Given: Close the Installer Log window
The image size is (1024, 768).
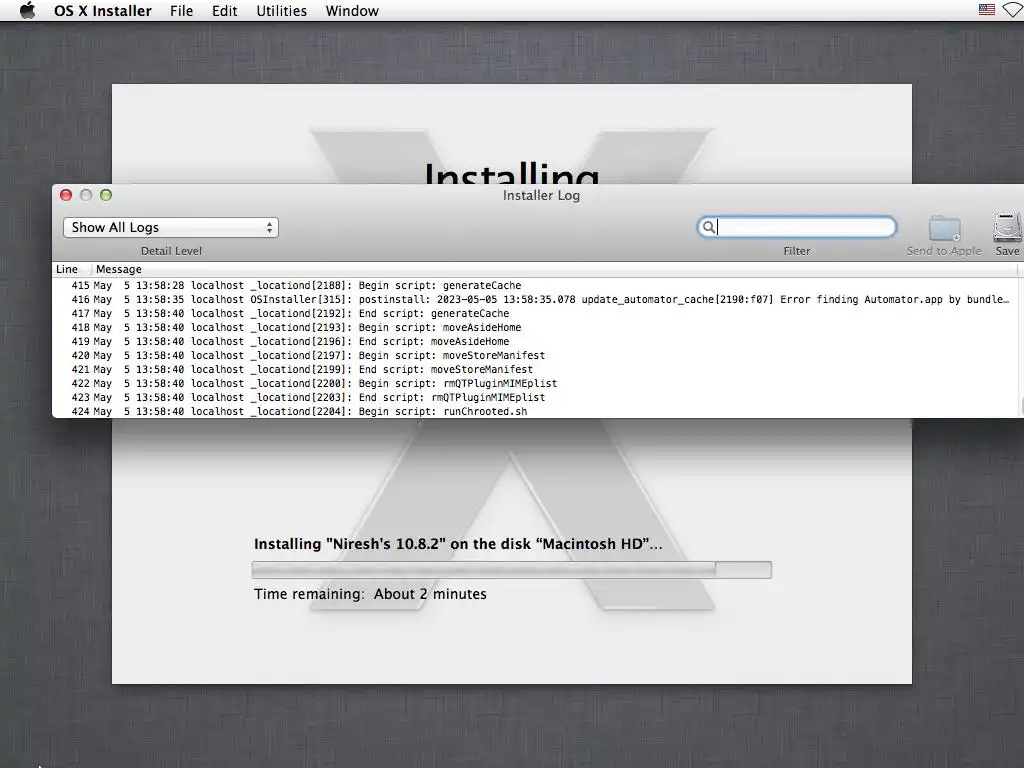Looking at the screenshot, I should 66,195.
